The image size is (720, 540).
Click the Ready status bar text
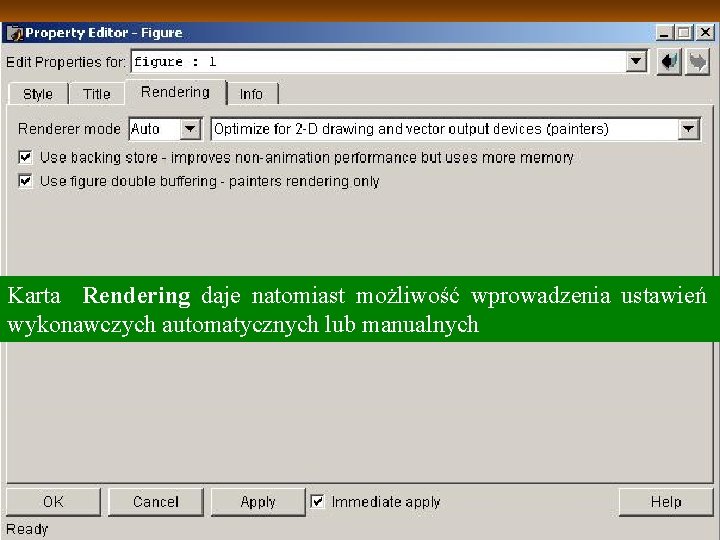click(x=27, y=529)
